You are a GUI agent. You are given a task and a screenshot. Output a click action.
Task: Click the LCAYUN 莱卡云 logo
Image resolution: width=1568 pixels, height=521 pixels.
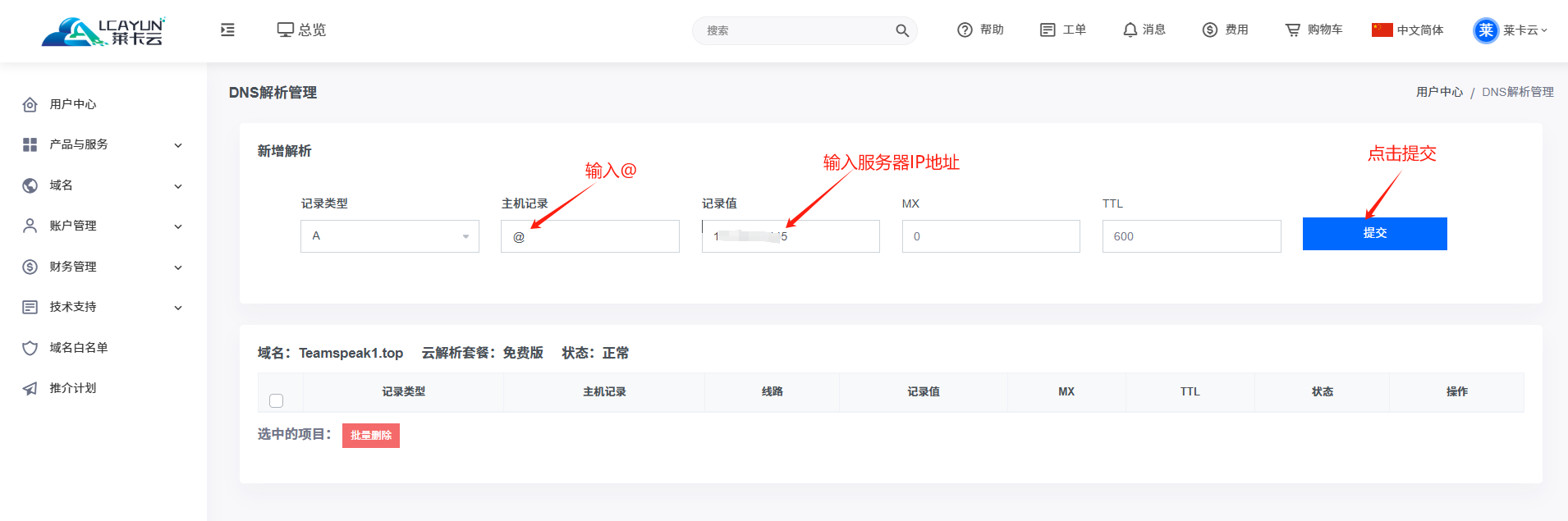[x=103, y=31]
